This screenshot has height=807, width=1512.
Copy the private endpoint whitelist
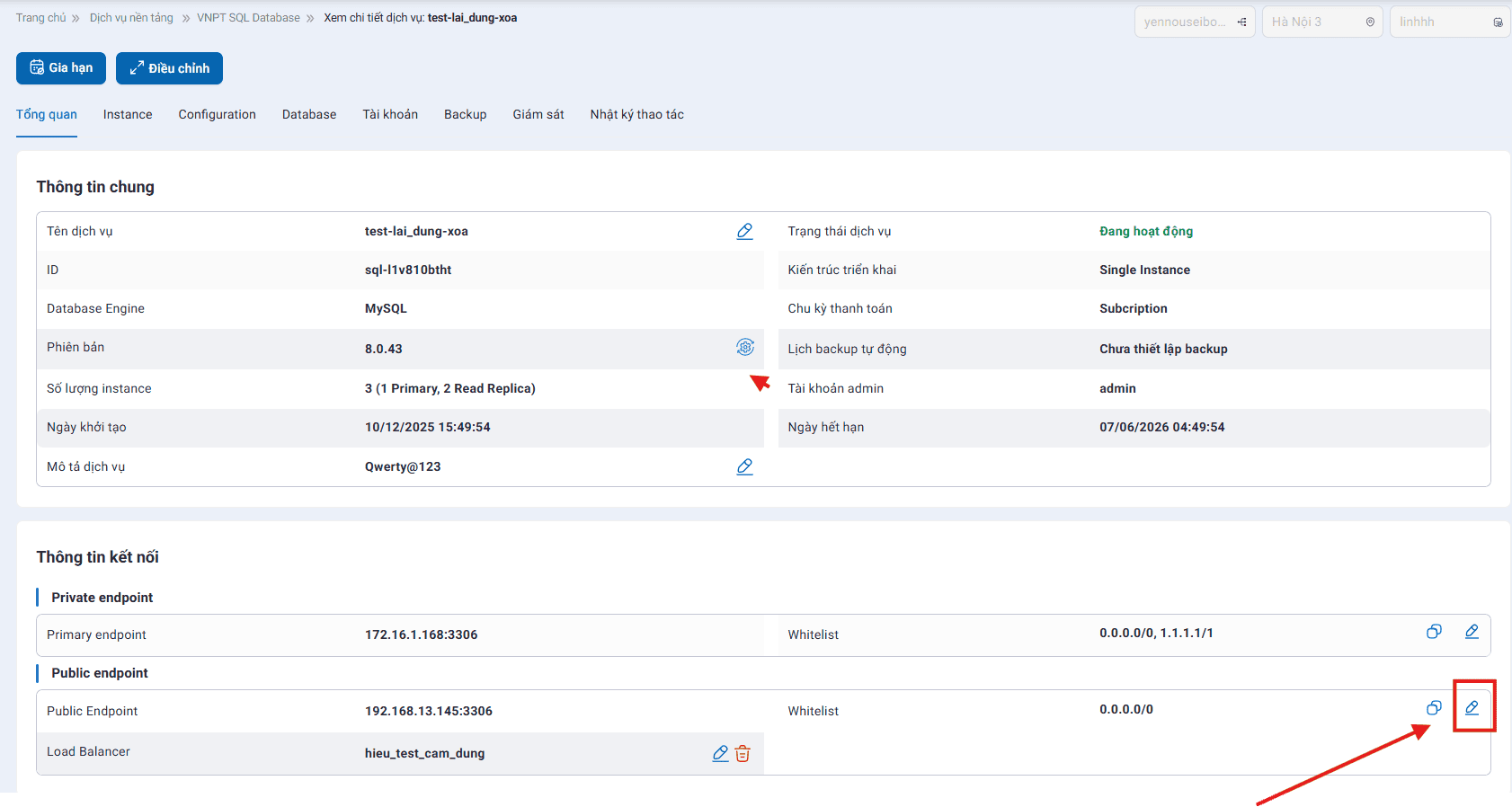[x=1434, y=632]
